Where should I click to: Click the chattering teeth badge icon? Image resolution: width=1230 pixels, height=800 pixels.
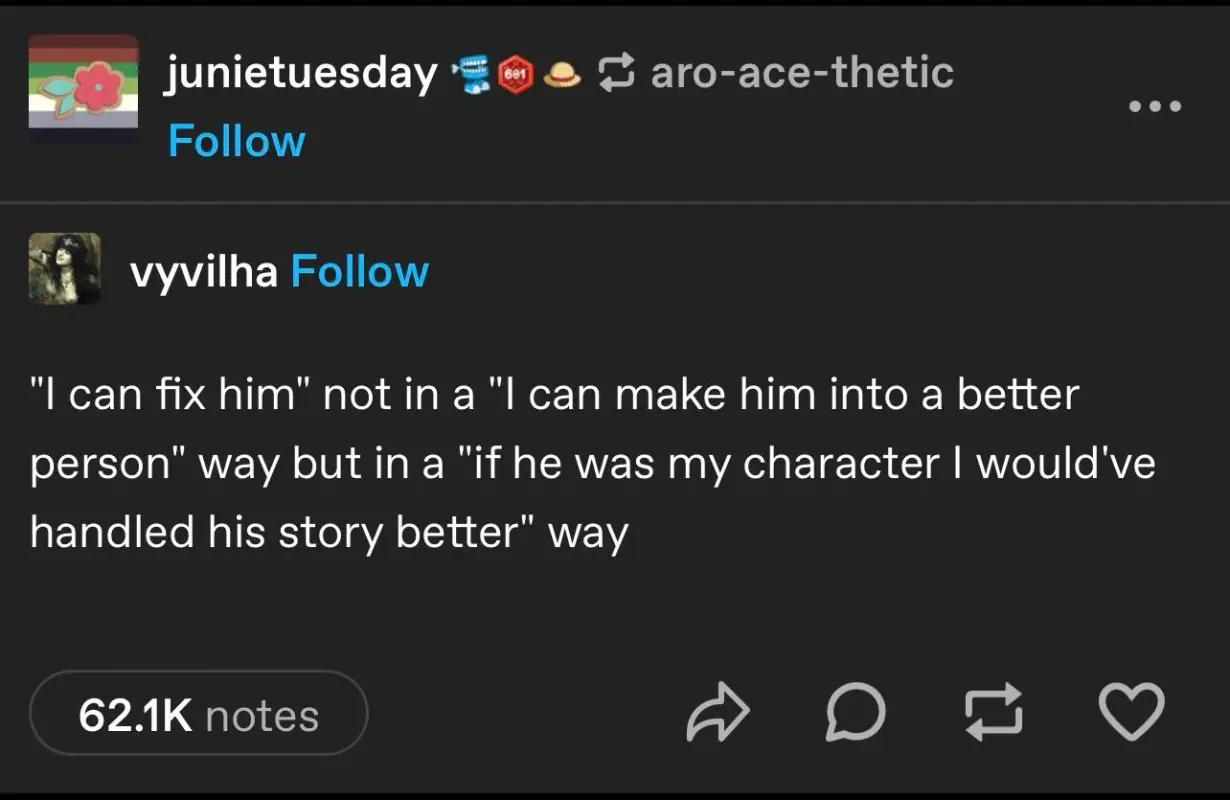pyautogui.click(x=475, y=74)
